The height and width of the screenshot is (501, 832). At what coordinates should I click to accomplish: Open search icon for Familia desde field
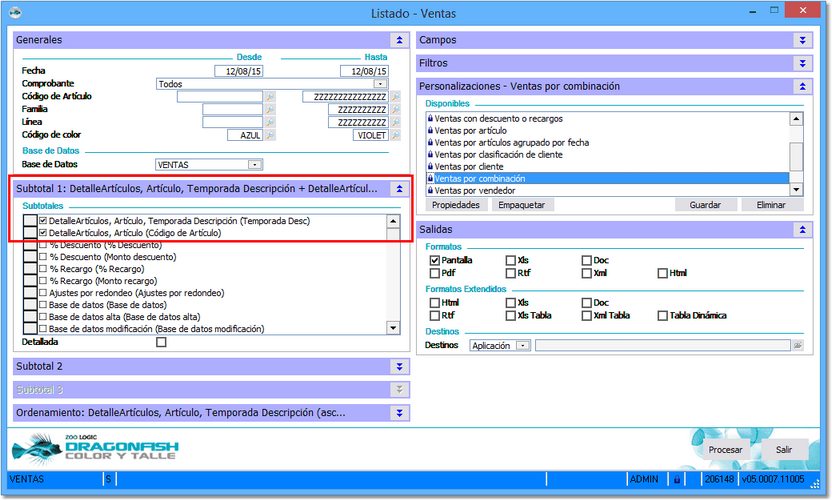point(270,110)
